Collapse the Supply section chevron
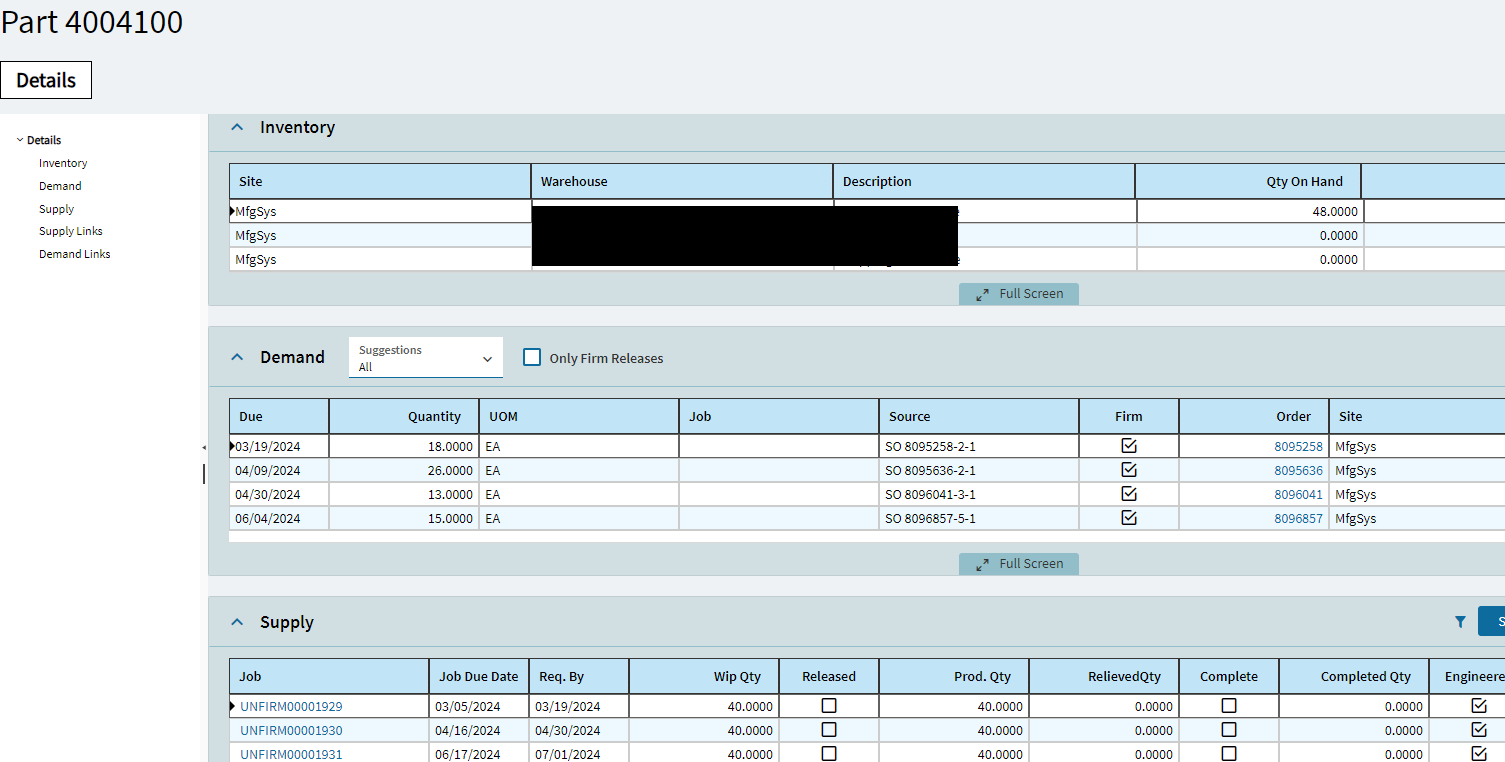Viewport: 1505px width, 762px height. [237, 622]
